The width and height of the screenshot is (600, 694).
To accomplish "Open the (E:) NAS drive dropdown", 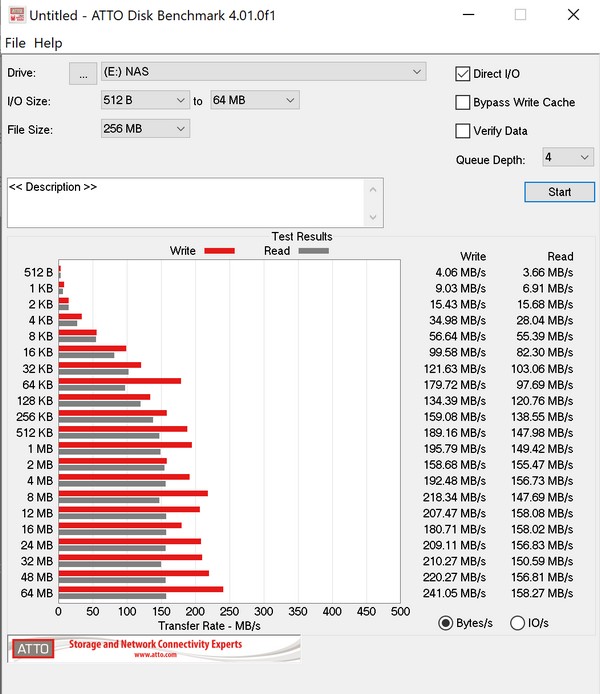I will (x=264, y=72).
